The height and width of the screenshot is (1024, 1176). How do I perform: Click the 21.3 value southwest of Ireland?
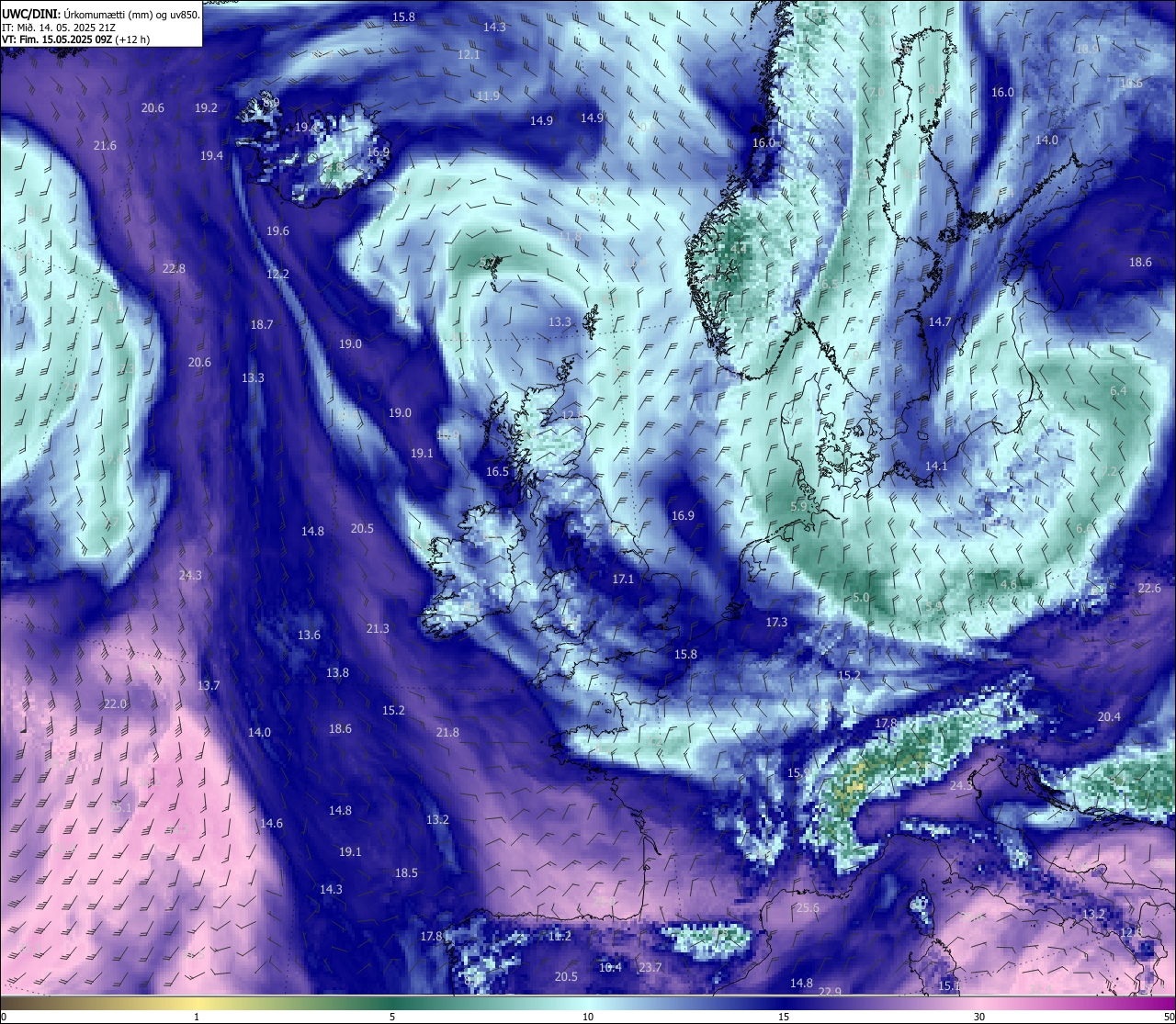tap(378, 629)
